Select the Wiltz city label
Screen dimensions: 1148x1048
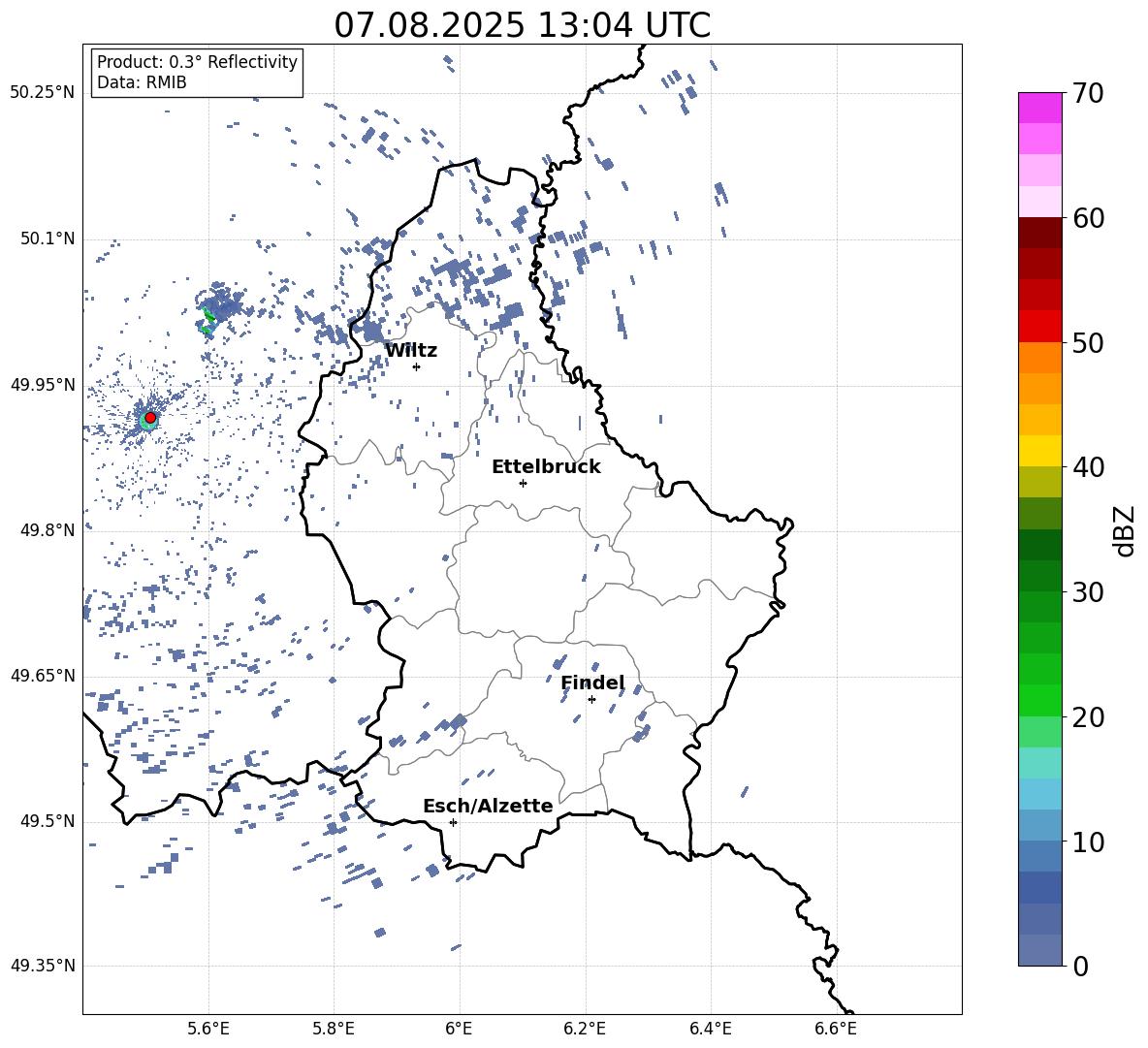pyautogui.click(x=411, y=351)
